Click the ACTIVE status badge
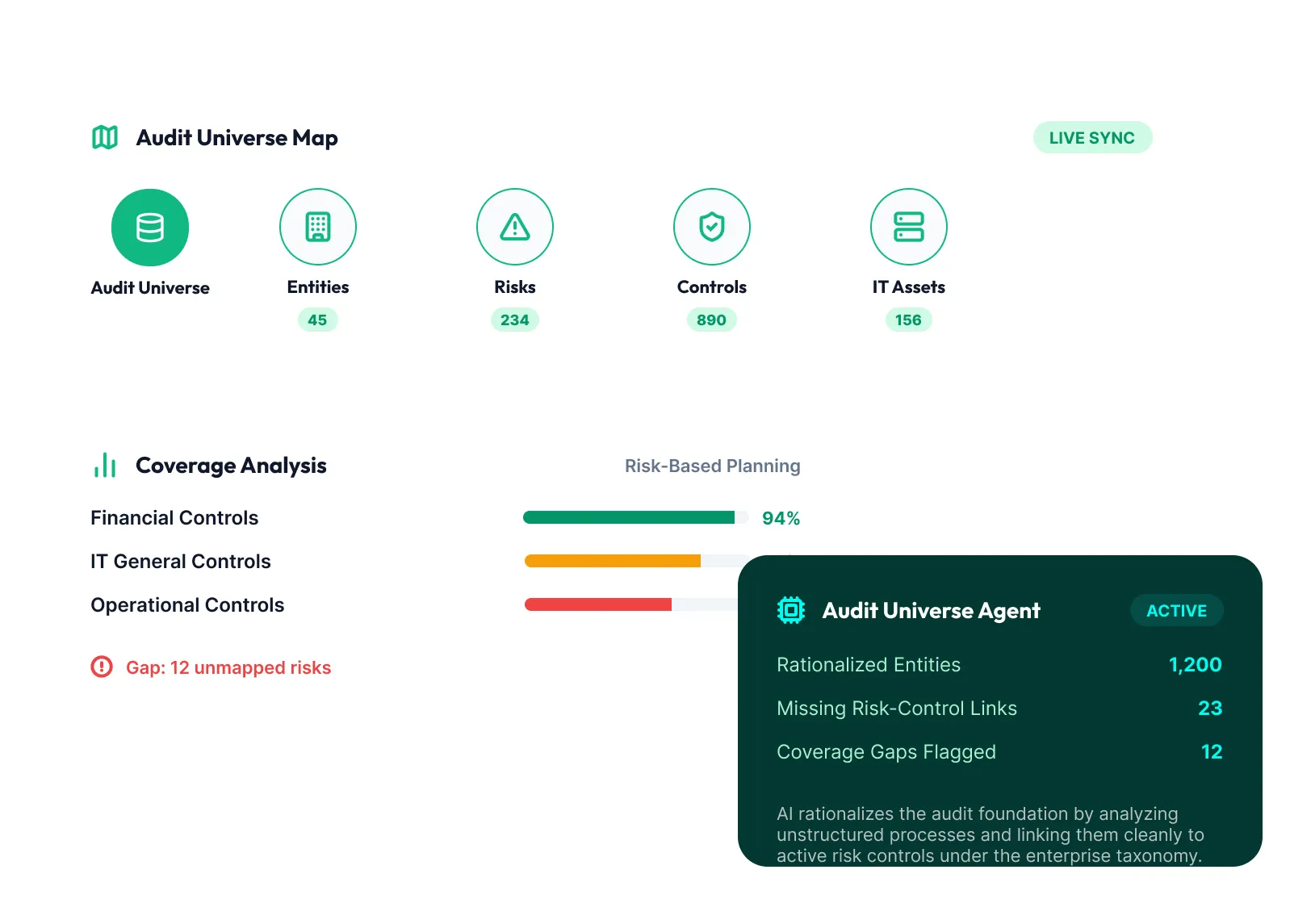Viewport: 1311px width, 924px height. (1177, 611)
